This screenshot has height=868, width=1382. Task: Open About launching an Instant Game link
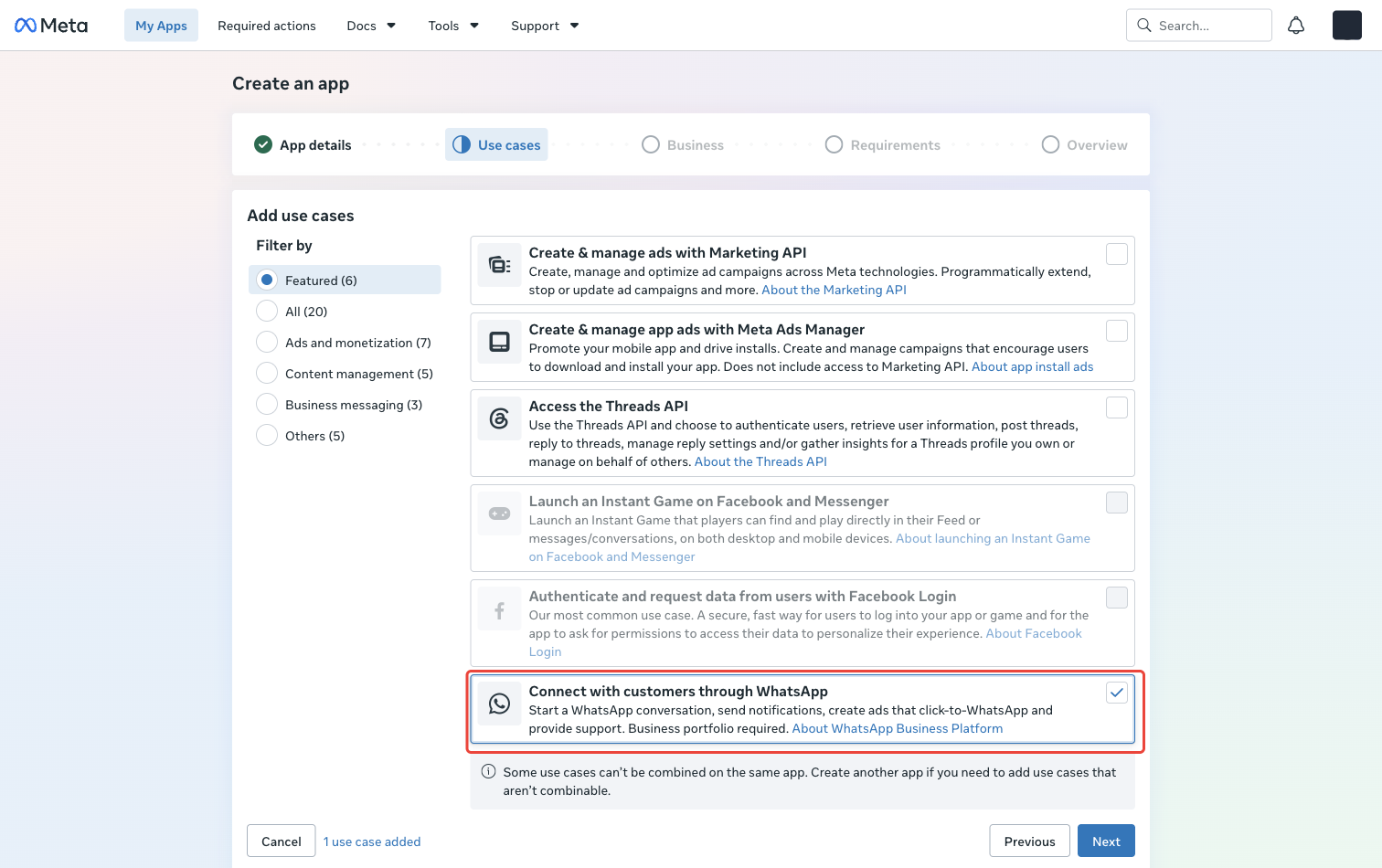(x=993, y=538)
